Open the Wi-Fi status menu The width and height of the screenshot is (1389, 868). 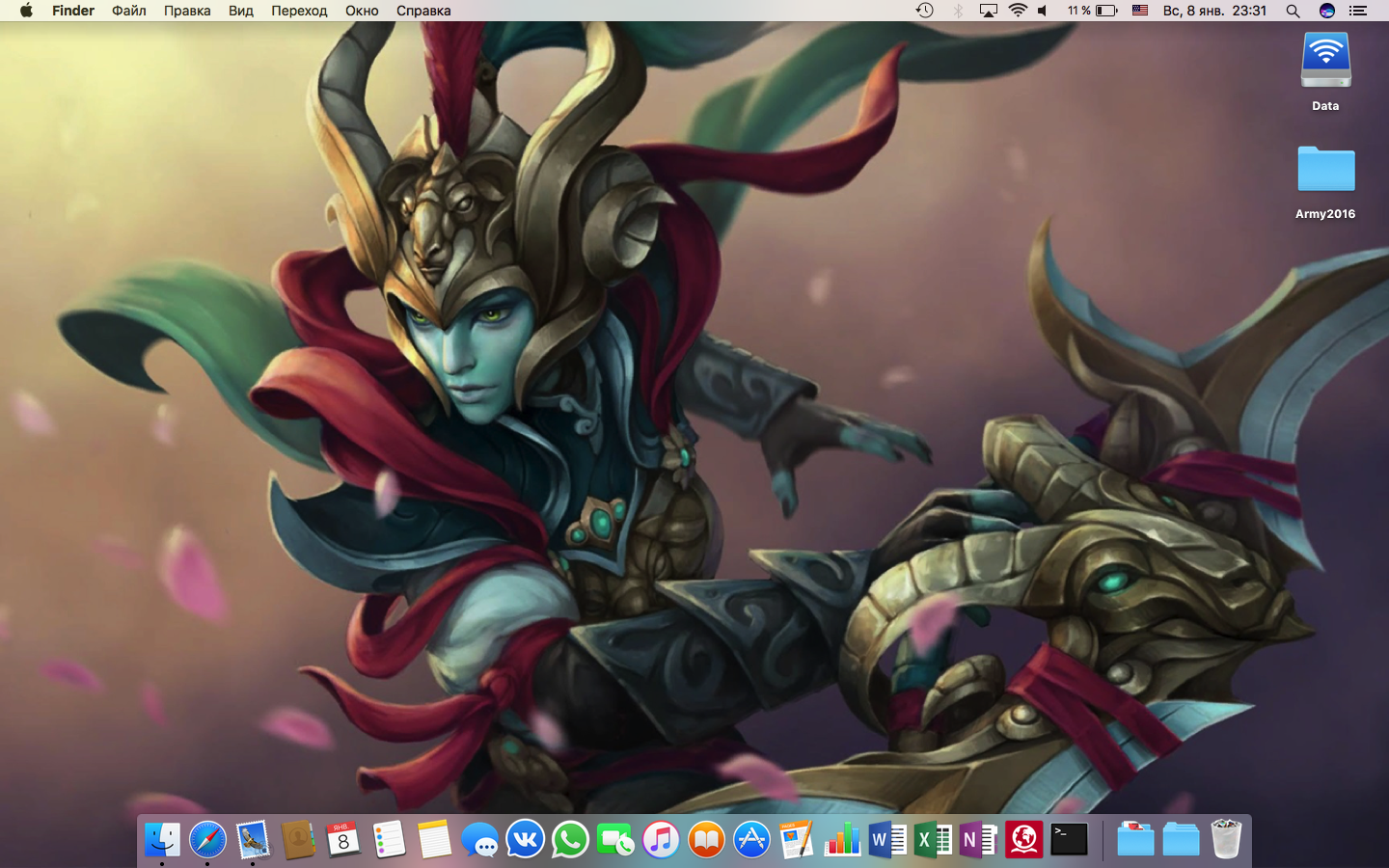pyautogui.click(x=1018, y=11)
